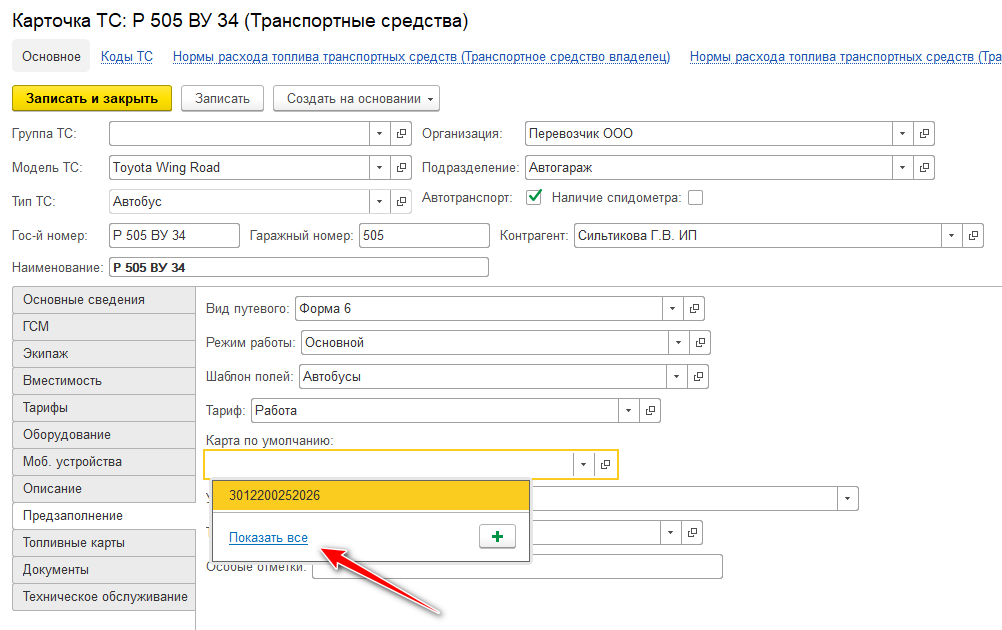Click open icon next to Организация field
1002x630 pixels.
pos(924,134)
